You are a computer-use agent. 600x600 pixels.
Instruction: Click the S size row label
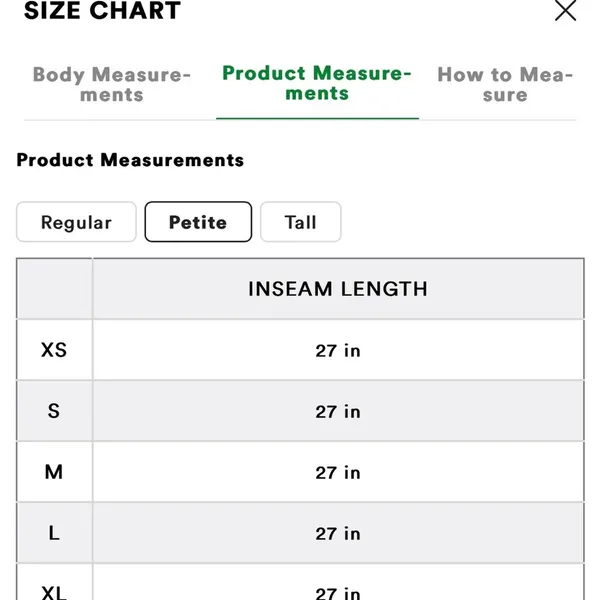click(54, 411)
